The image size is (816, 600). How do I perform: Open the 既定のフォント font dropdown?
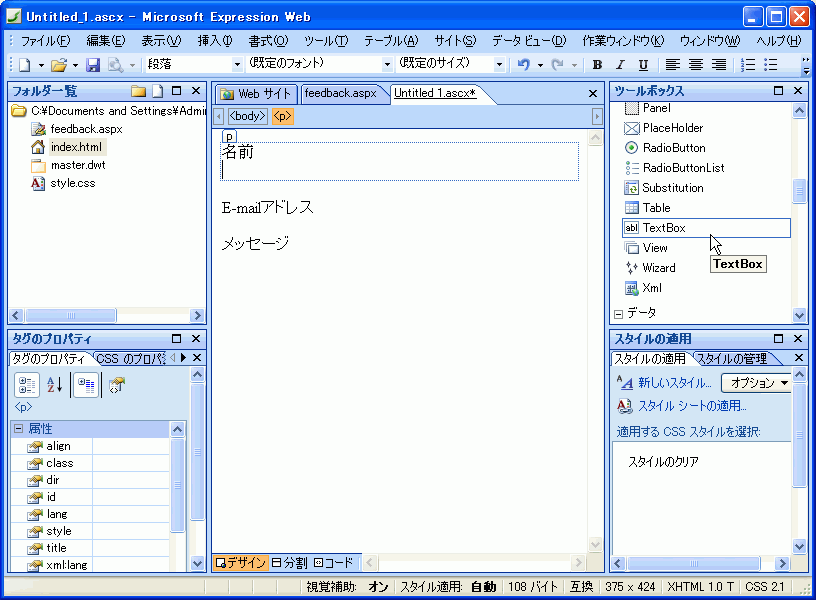pyautogui.click(x=387, y=65)
